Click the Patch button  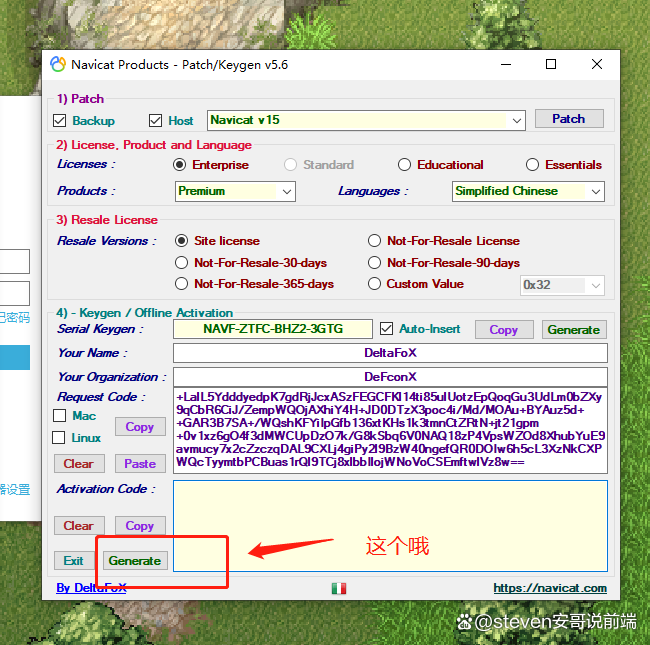click(x=568, y=119)
